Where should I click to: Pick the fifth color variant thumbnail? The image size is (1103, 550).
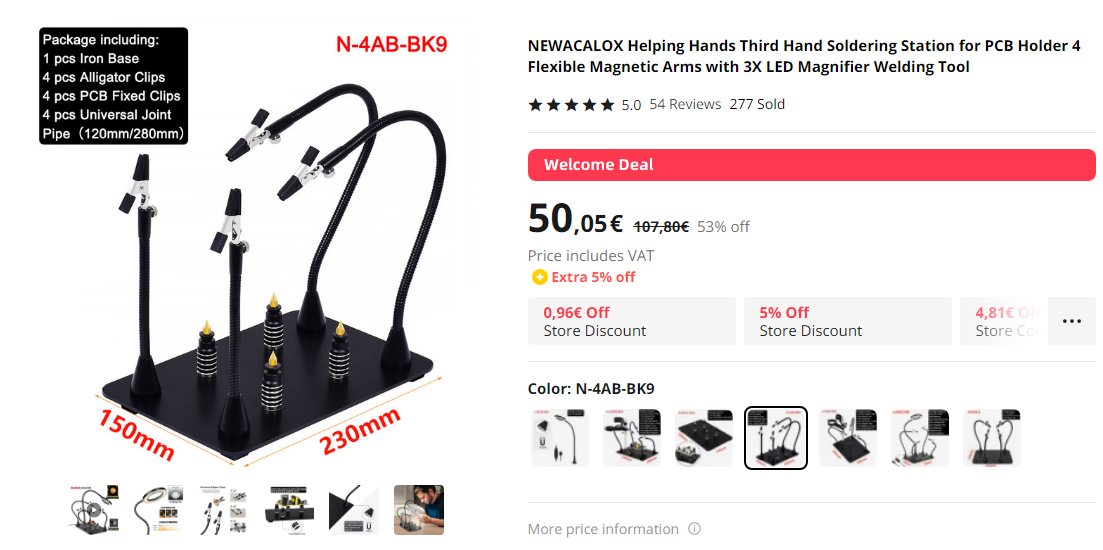pyautogui.click(x=848, y=438)
